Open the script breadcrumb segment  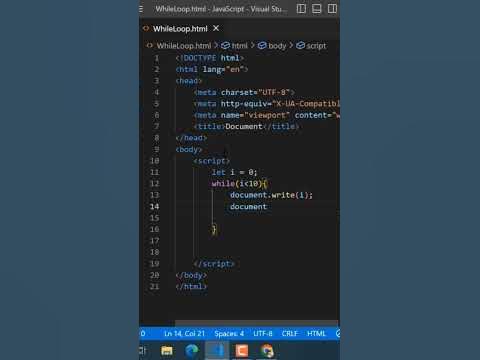click(x=316, y=46)
